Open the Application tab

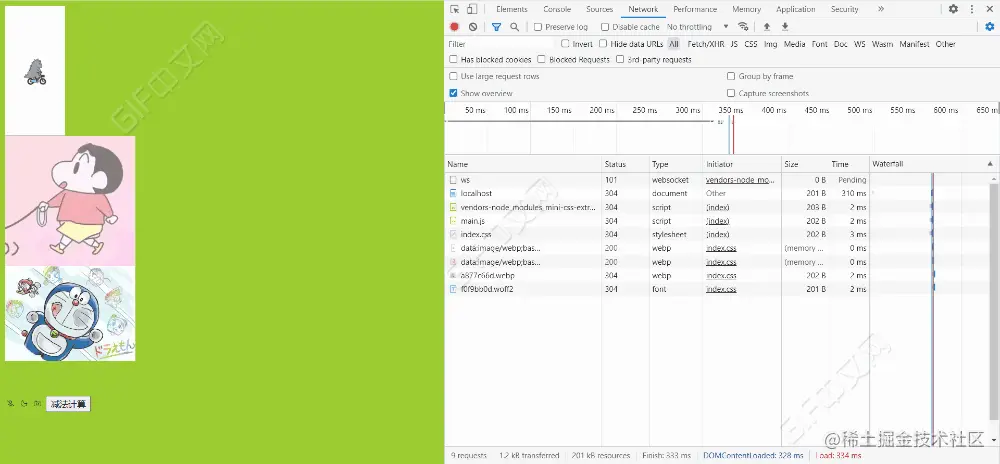(x=795, y=9)
